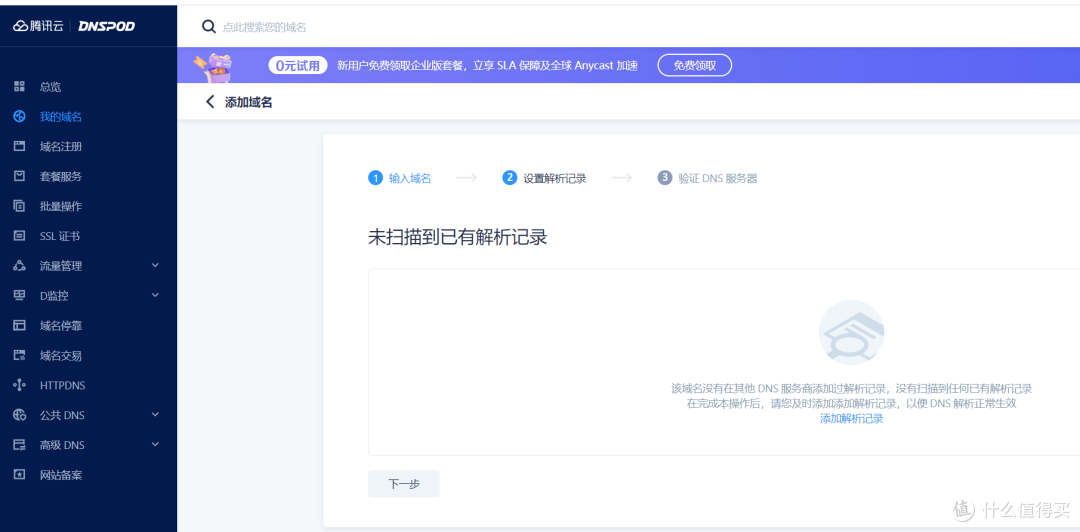This screenshot has height=532, width=1080.
Task: Click the 添加域名 page title
Action: [x=249, y=102]
